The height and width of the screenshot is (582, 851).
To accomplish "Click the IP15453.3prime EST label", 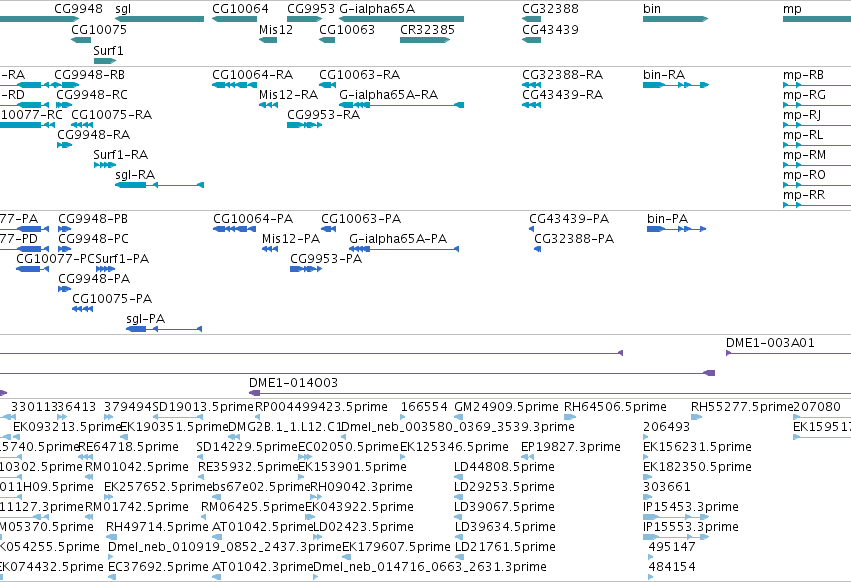I will point(691,507).
